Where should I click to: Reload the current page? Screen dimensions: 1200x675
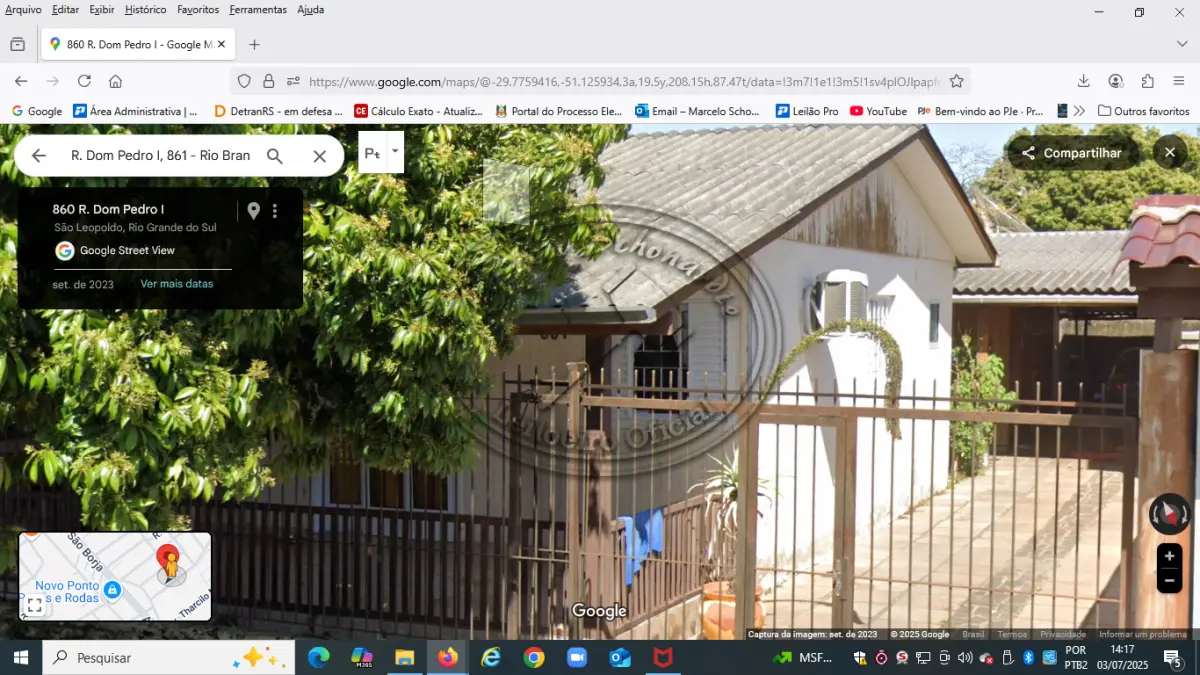pyautogui.click(x=84, y=81)
